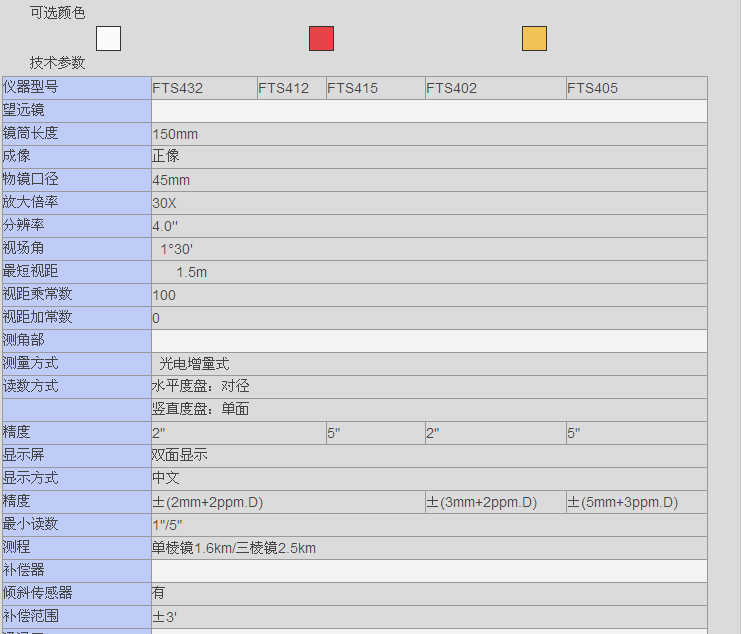Select the yellow color swatch
Screen dimensions: 742x634
(x=534, y=39)
